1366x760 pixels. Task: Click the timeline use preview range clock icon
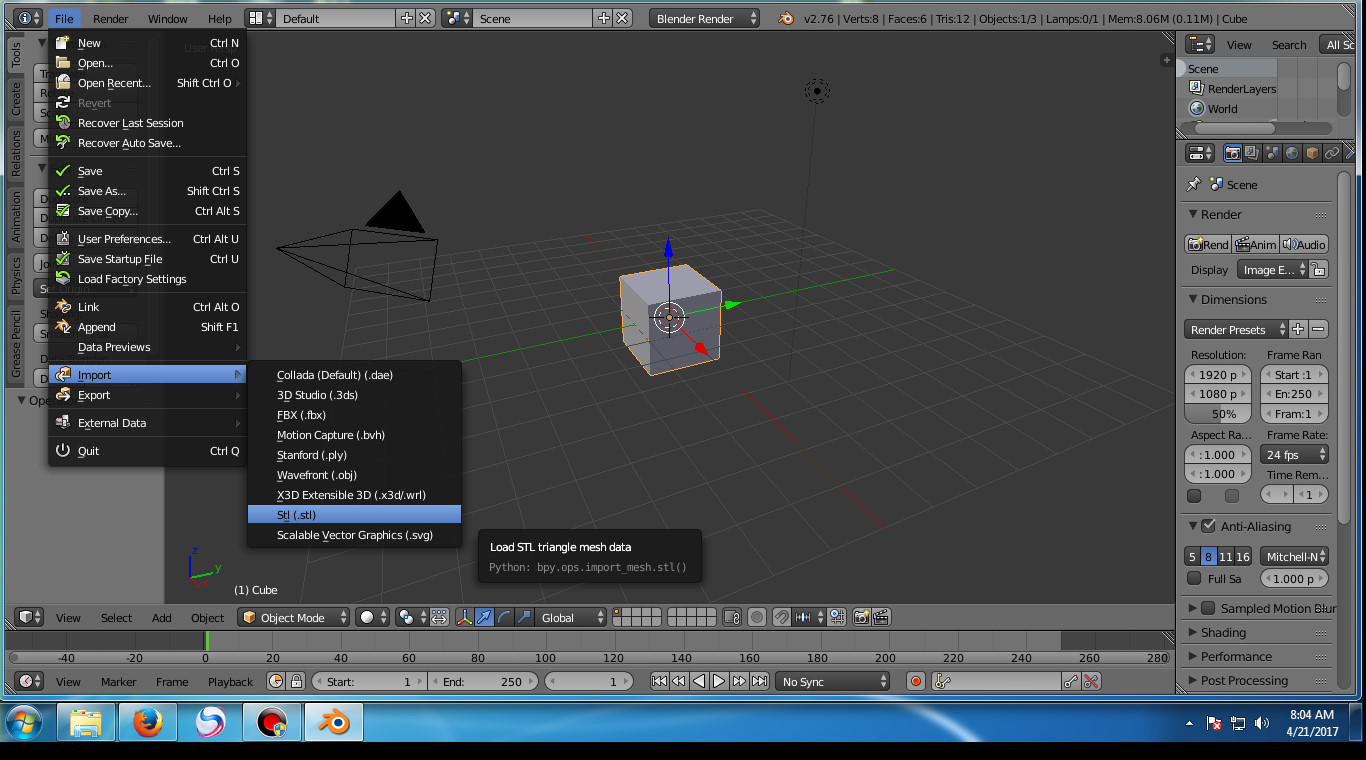tap(276, 681)
